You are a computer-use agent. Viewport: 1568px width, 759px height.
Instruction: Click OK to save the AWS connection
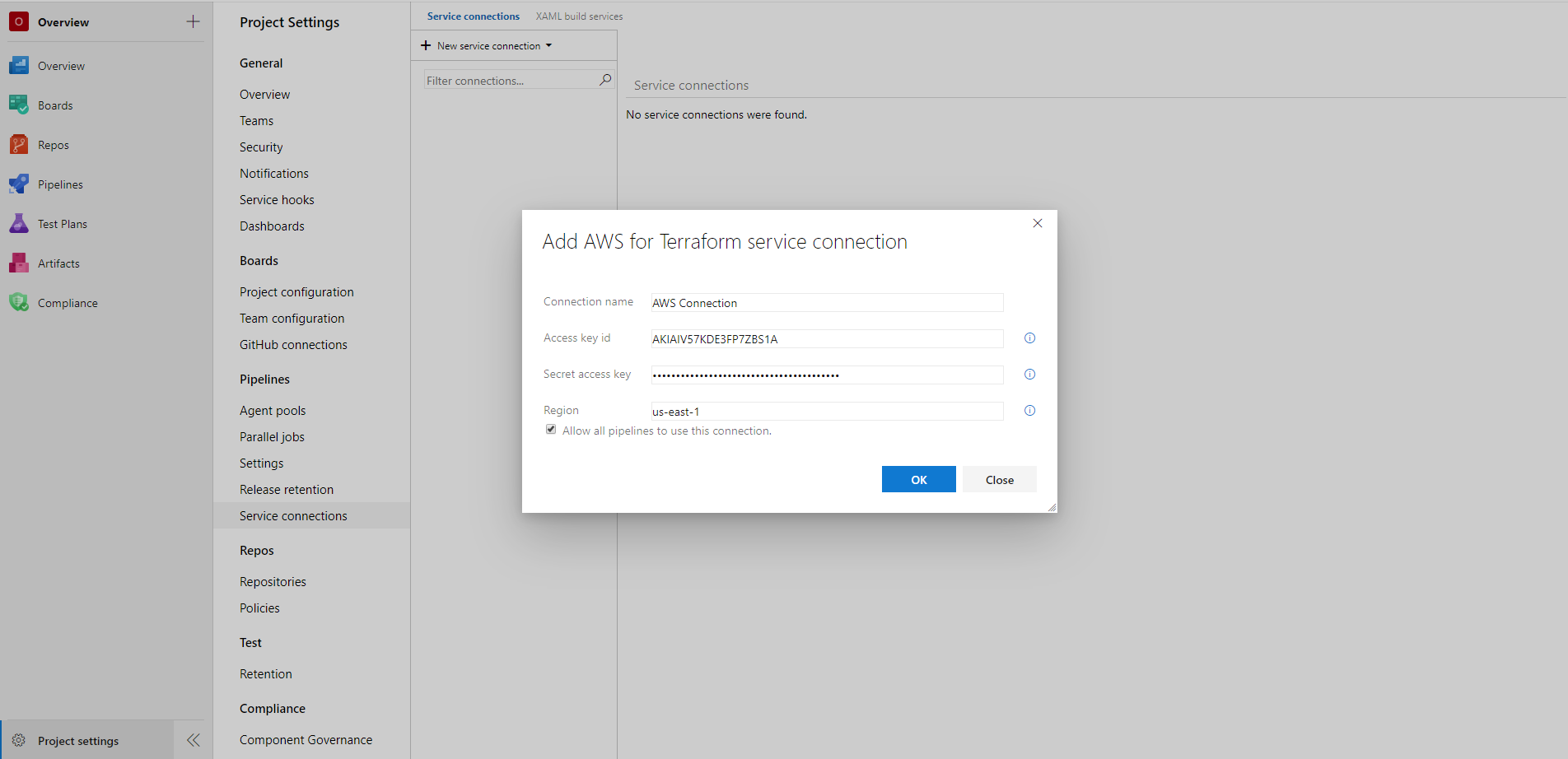coord(918,479)
